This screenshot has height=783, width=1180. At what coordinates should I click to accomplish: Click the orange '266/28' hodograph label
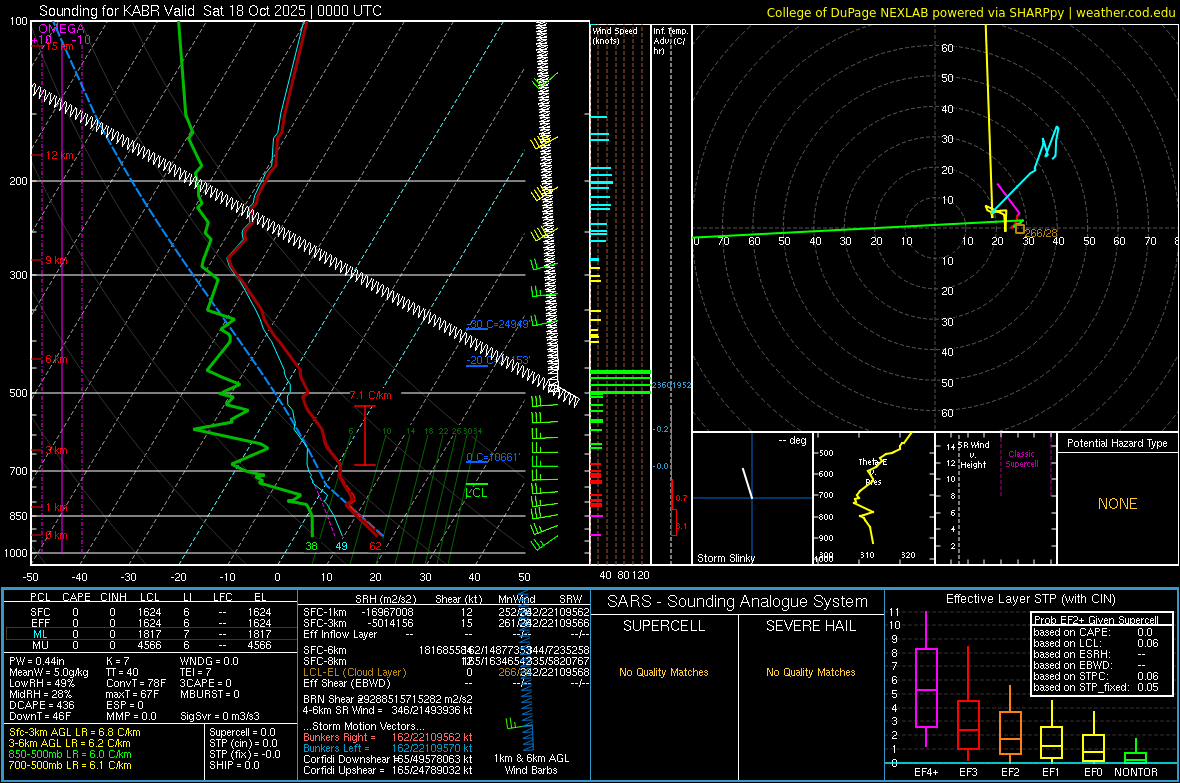[1041, 233]
